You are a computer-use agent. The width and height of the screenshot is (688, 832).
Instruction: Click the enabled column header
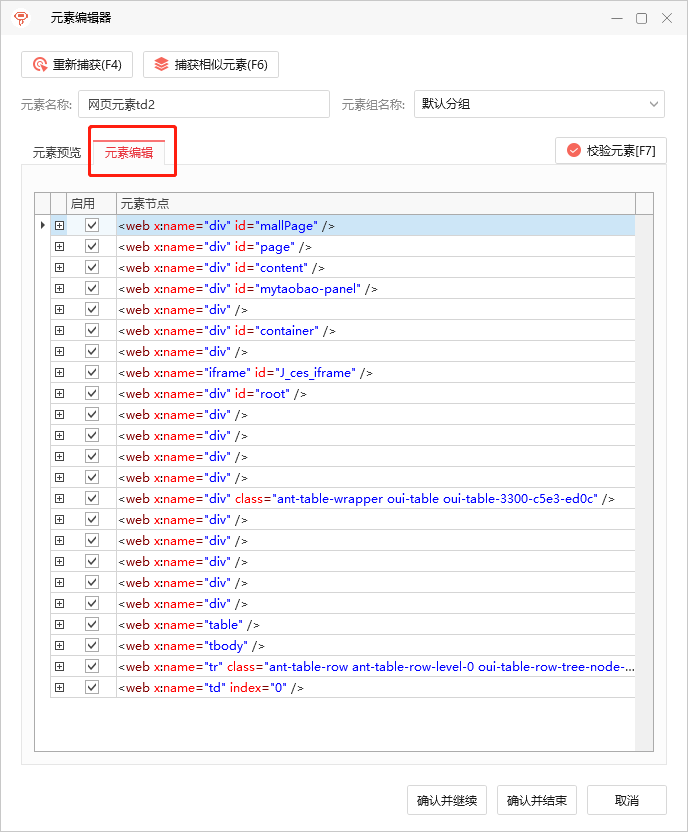click(x=91, y=204)
